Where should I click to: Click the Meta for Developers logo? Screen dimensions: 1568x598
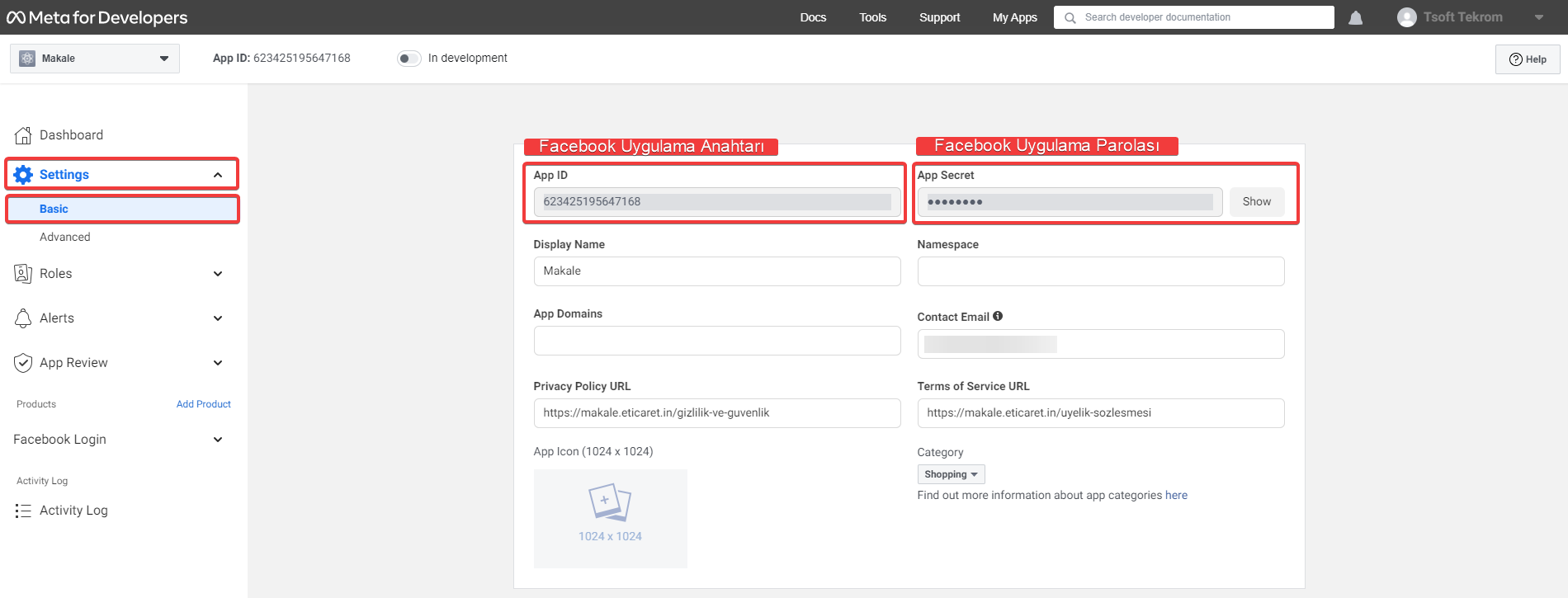click(x=97, y=17)
